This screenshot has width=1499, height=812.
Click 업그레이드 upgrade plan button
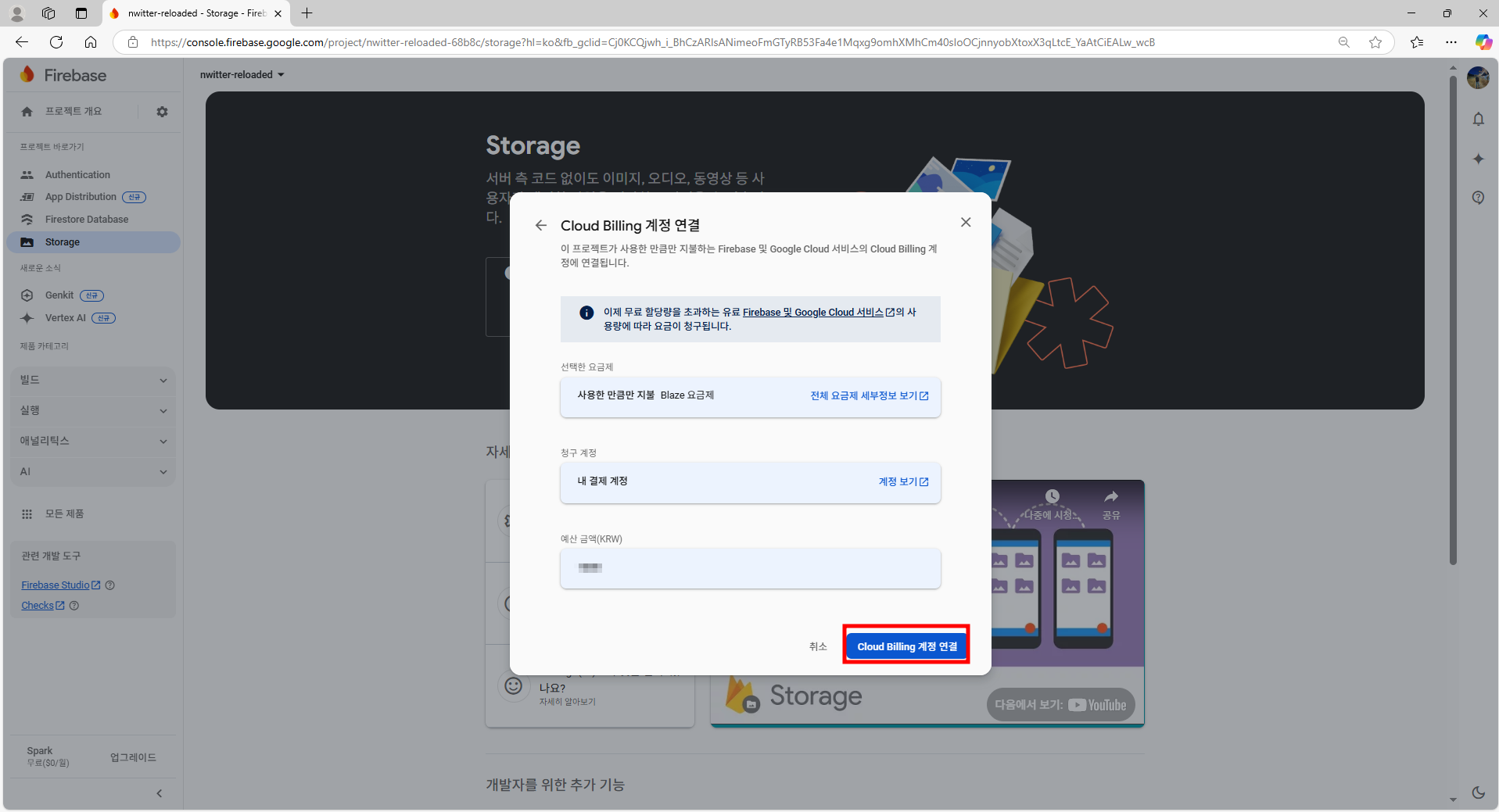click(x=133, y=757)
